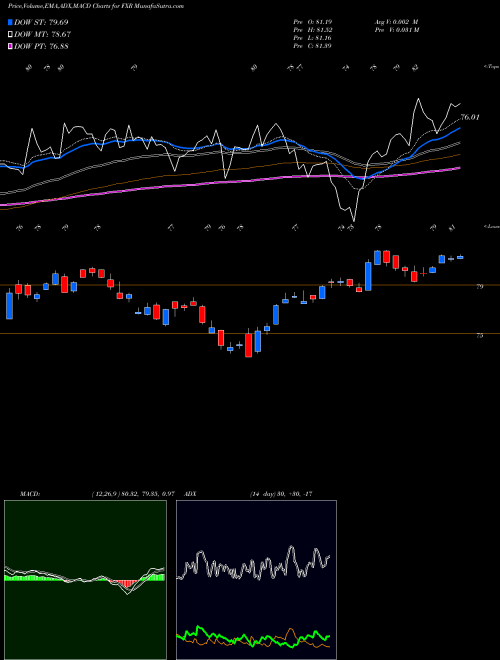This screenshot has width=500, height=660.
Task: Click the magenta DOW PT legend swatch
Action: coord(11,46)
